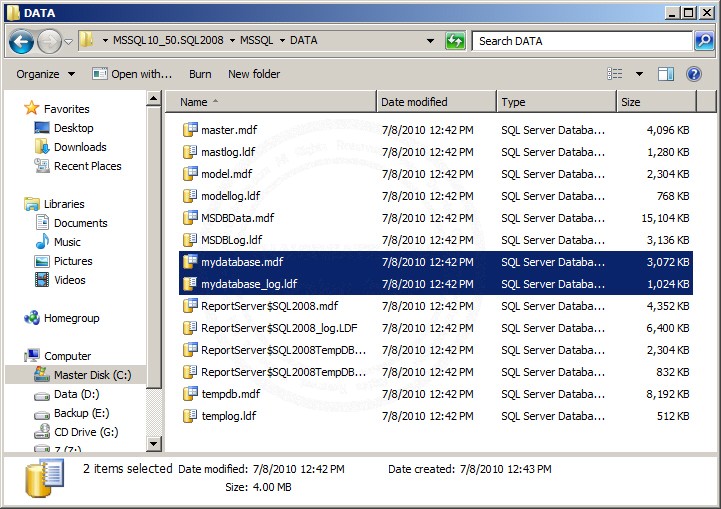This screenshot has height=509, width=721.
Task: Select MSDBLog.ldf file icon
Action: pos(190,240)
